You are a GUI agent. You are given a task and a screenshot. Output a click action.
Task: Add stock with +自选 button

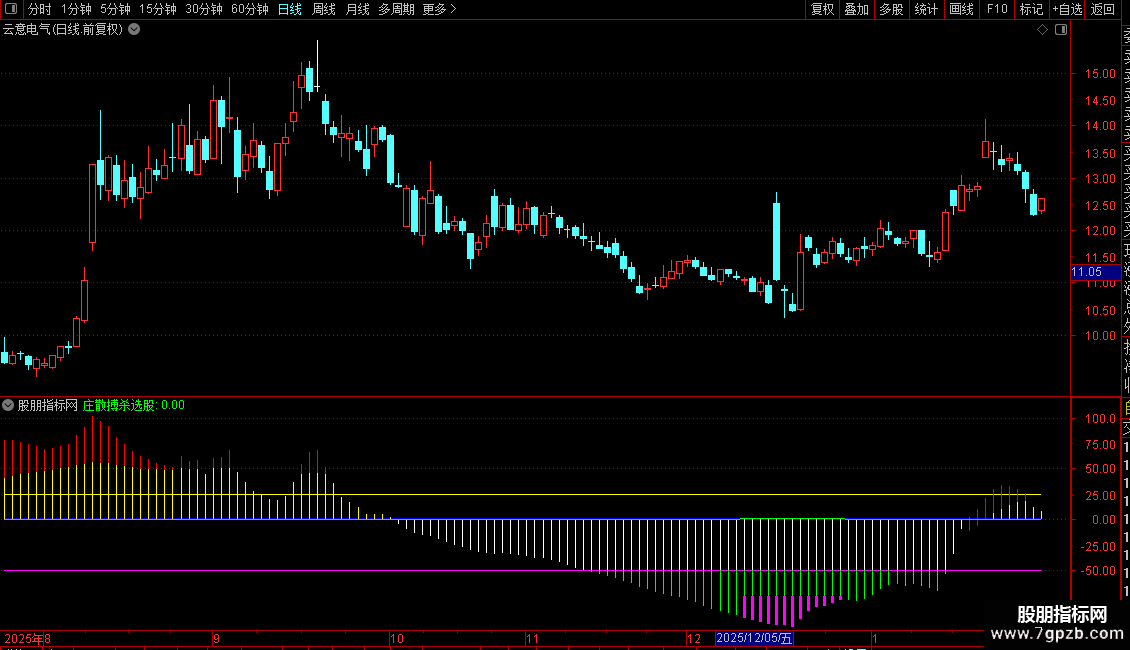pos(1067,9)
